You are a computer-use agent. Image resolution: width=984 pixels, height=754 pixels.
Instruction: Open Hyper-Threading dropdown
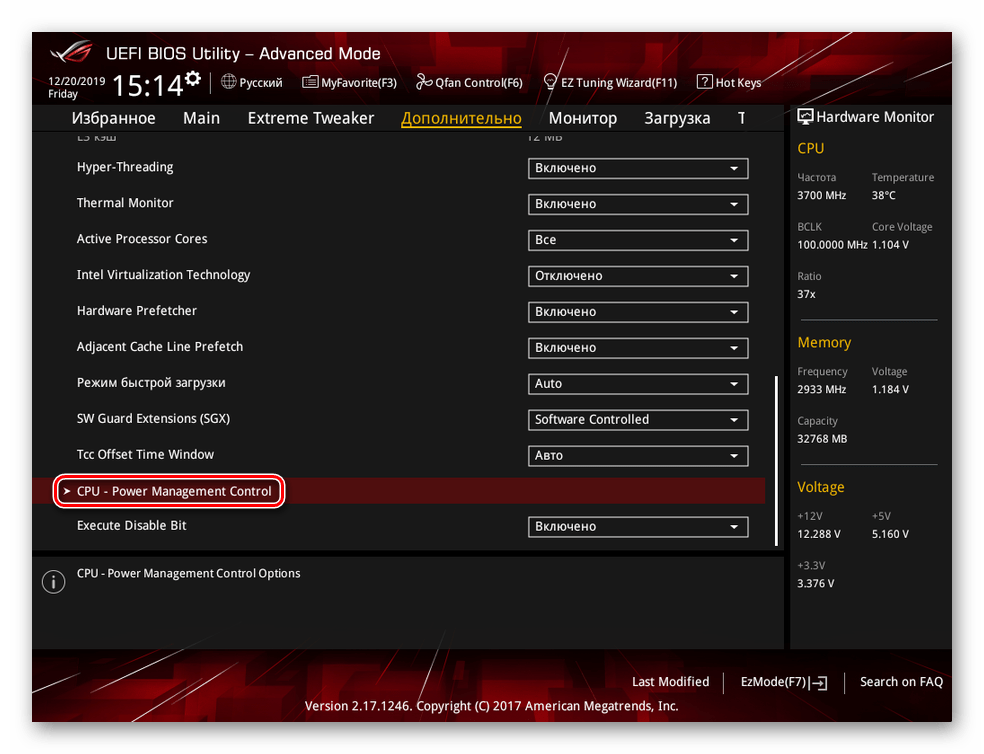(x=637, y=168)
